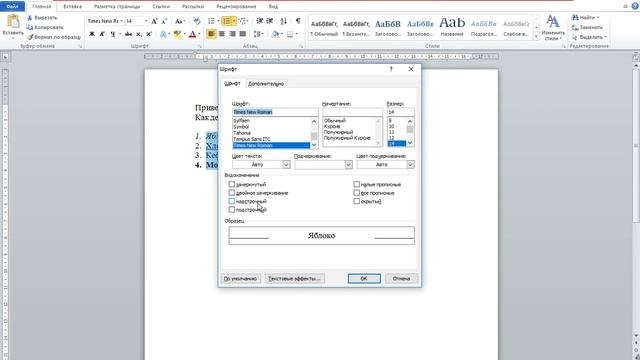Click the Superscript icon in the ribbon
Image resolution: width=640 pixels, height=360 pixels.
point(149,34)
